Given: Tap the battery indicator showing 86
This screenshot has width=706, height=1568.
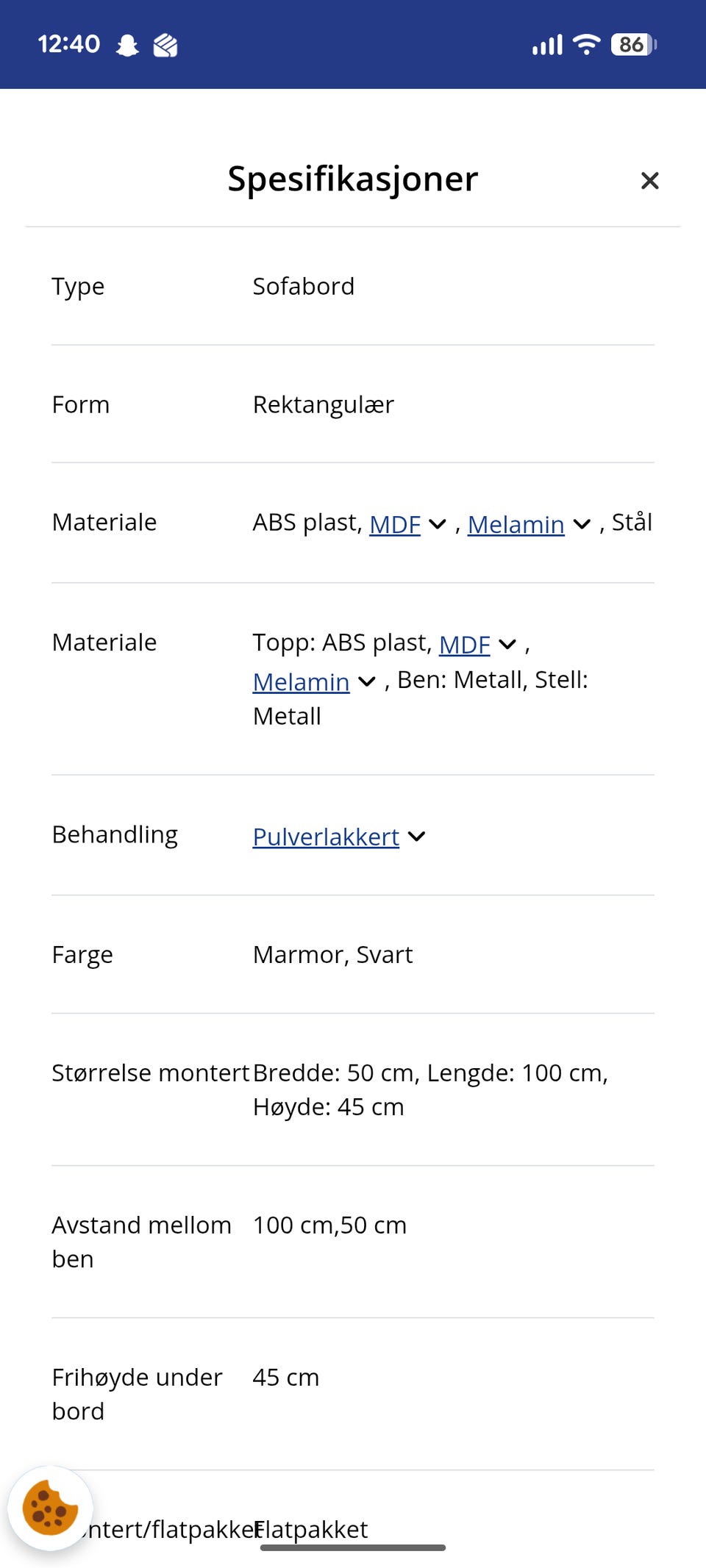Looking at the screenshot, I should point(632,44).
